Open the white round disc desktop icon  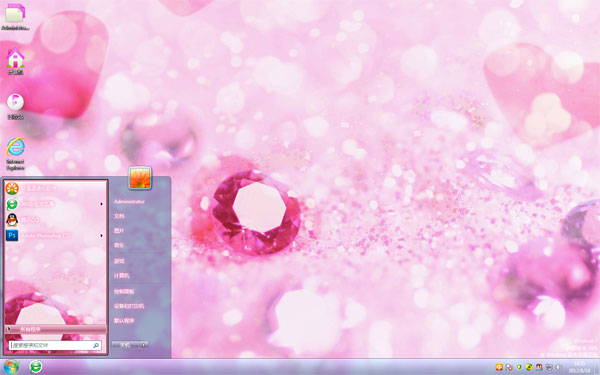15,106
